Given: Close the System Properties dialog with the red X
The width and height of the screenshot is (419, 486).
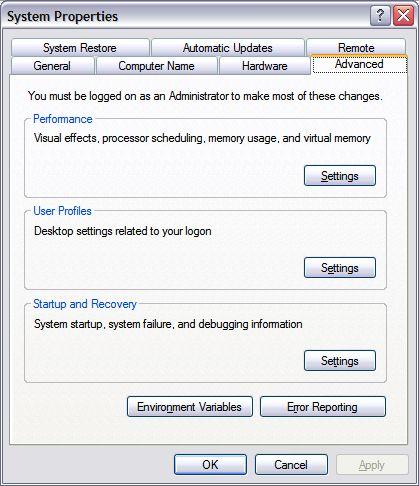Looking at the screenshot, I should [x=403, y=16].
